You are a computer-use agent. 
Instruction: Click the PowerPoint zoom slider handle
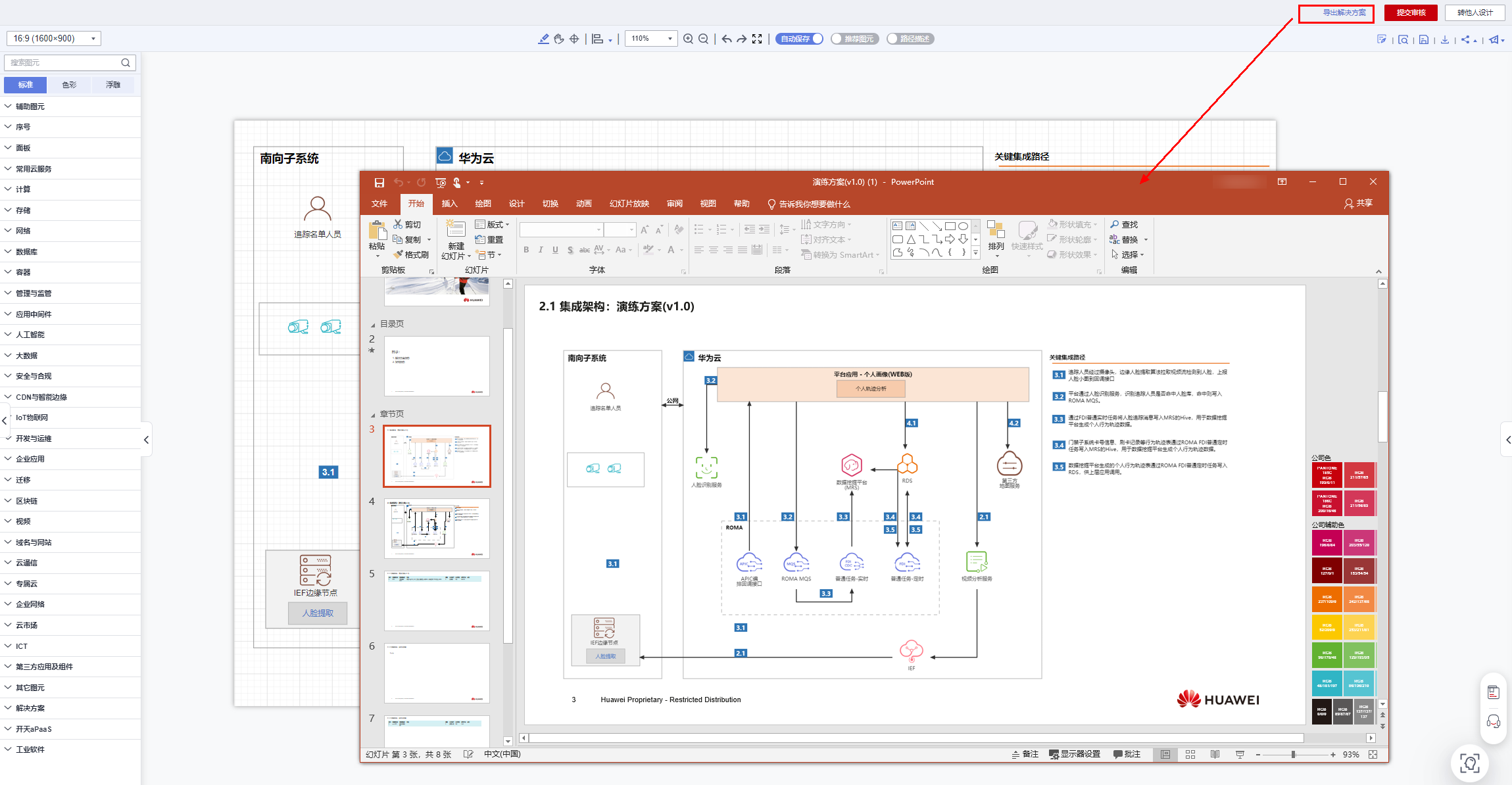(x=1293, y=755)
